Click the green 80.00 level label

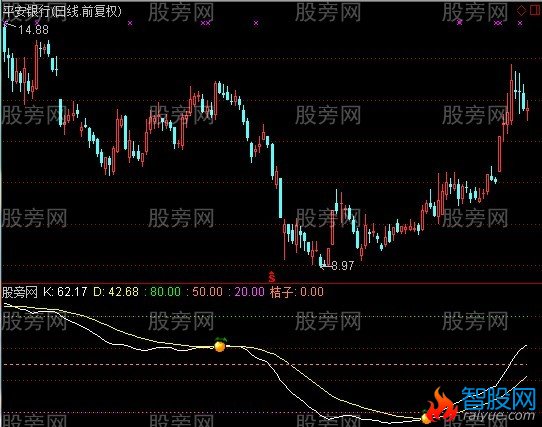click(165, 292)
